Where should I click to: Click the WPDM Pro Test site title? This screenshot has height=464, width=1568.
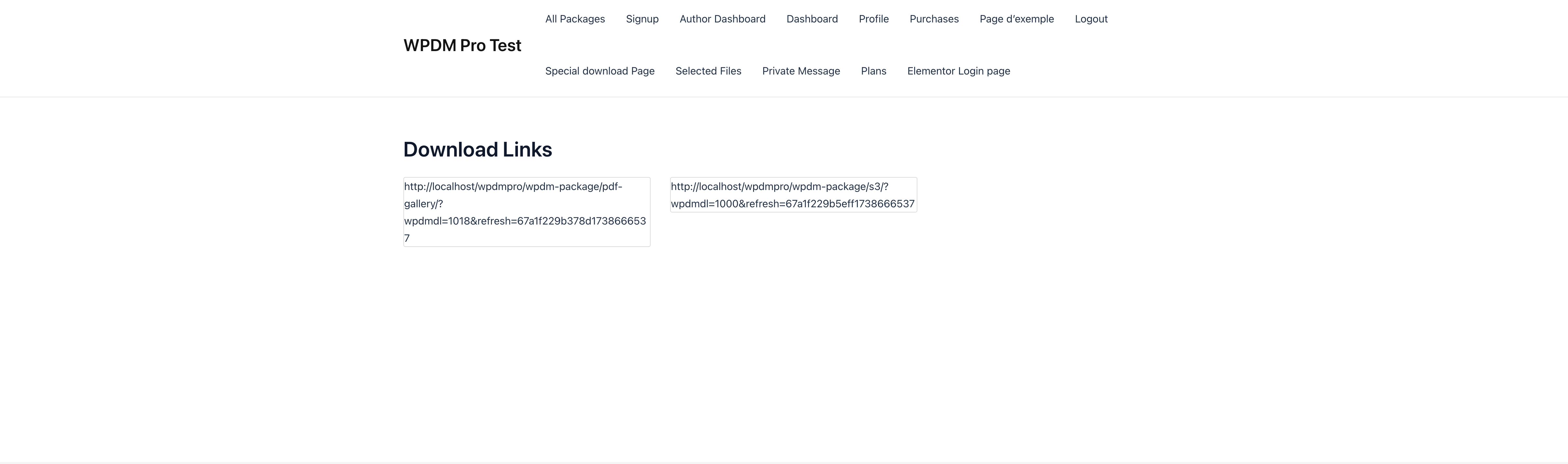[x=462, y=46]
